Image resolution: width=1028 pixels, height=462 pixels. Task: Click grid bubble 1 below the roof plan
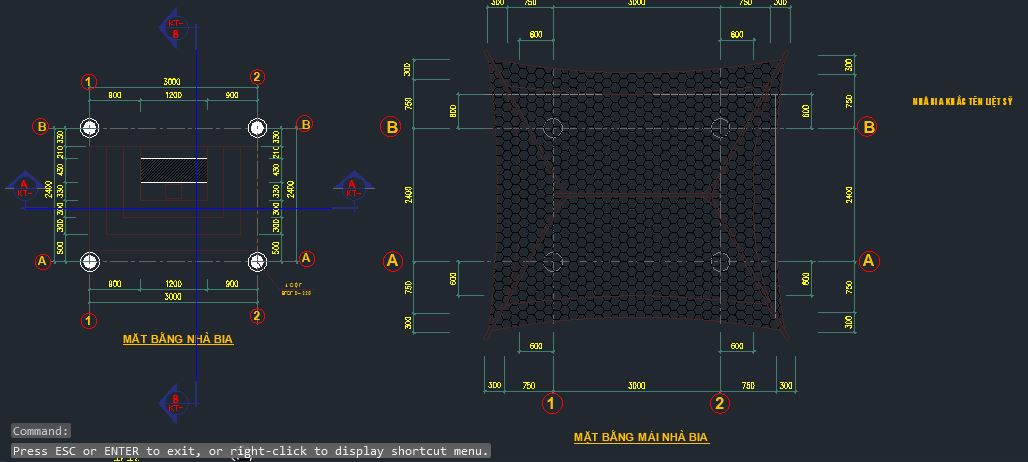(x=552, y=403)
